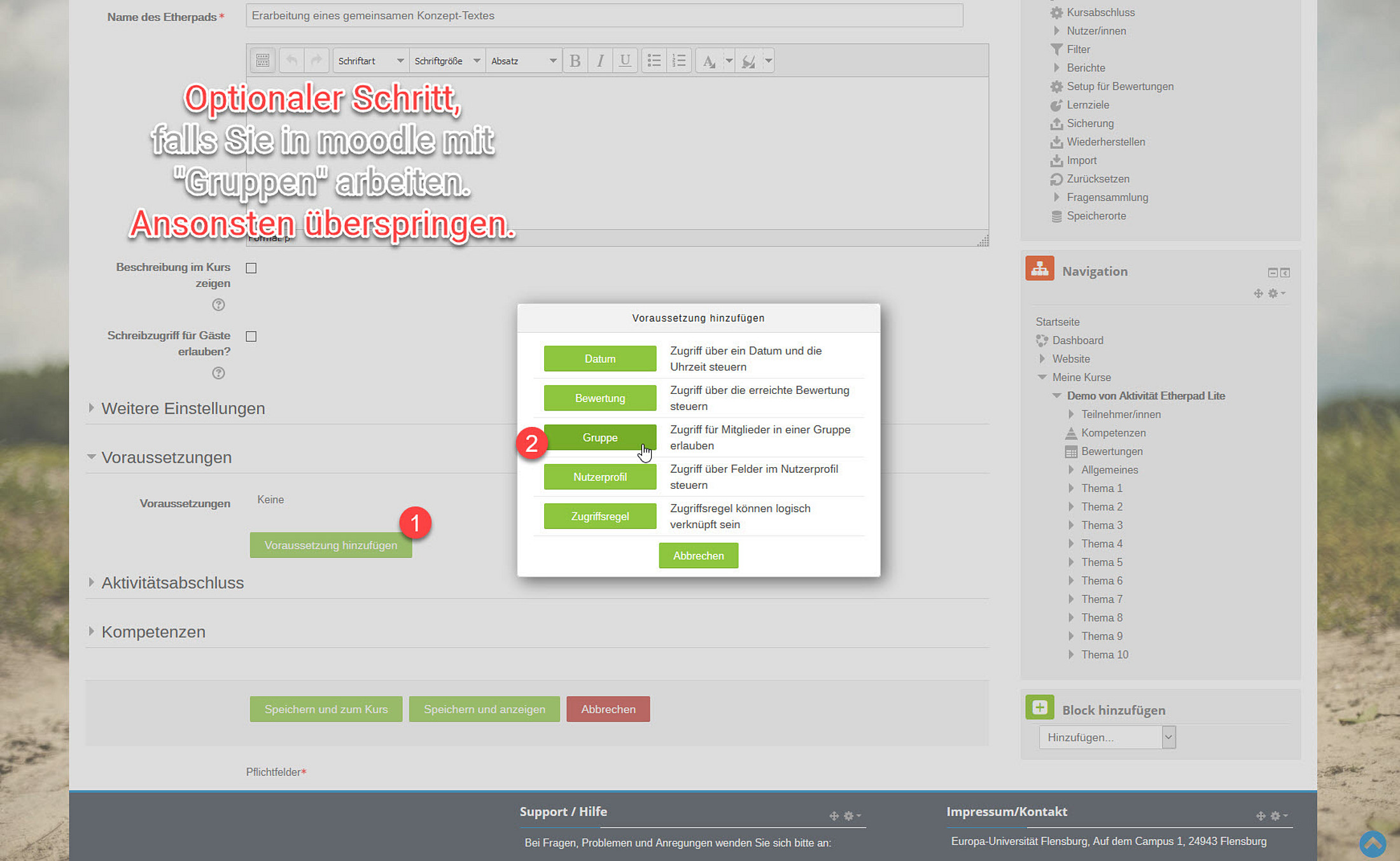
Task: Open Sicherung in the settings menu
Action: tap(1089, 123)
